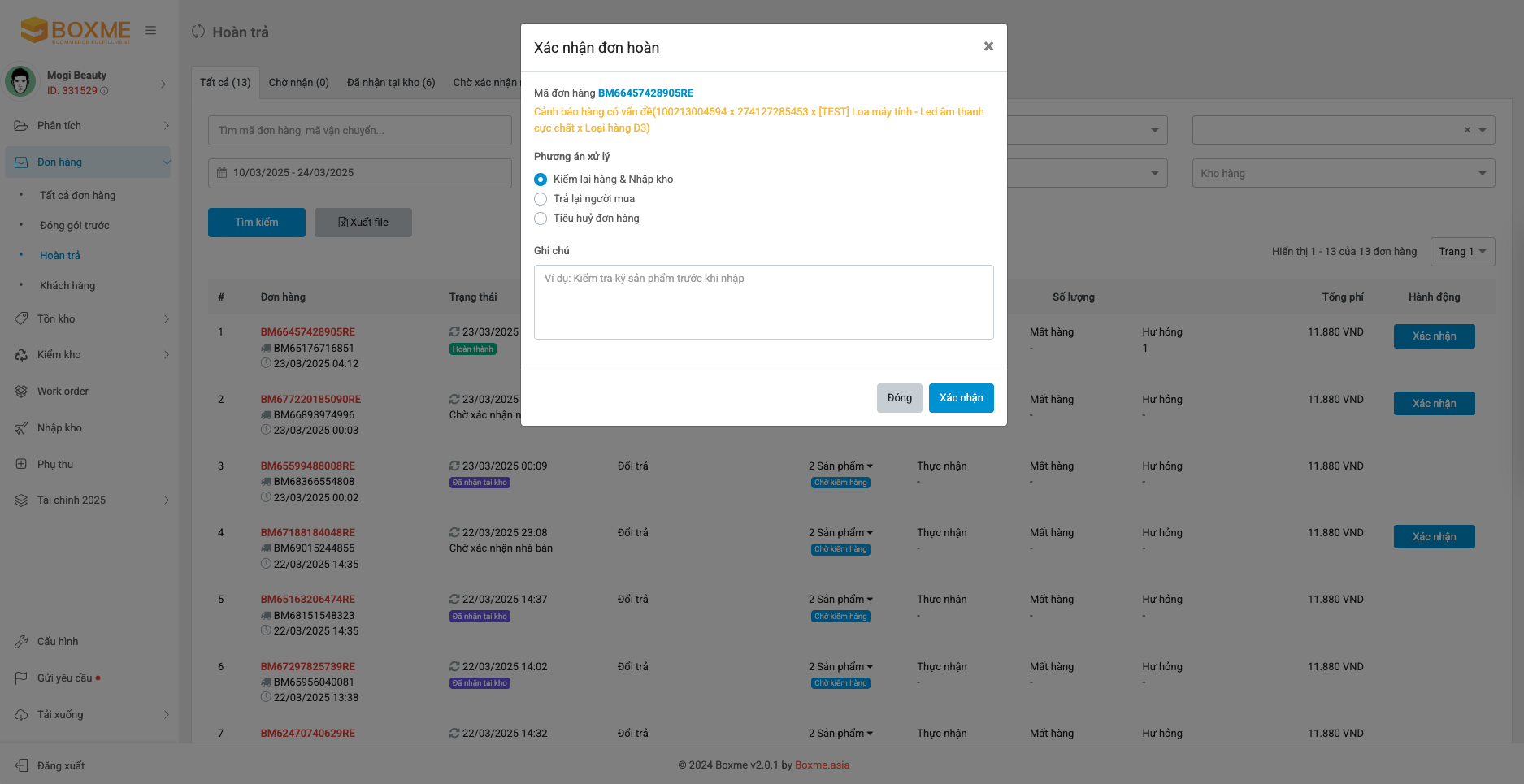Screen dimensions: 1524x784
Task: Click the Work order layers icon
Action: (21, 392)
